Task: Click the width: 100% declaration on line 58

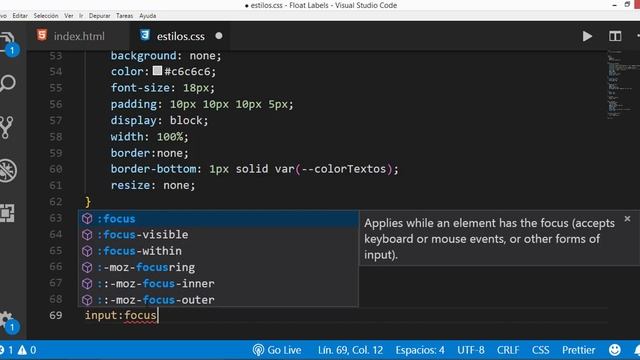Action: point(149,137)
